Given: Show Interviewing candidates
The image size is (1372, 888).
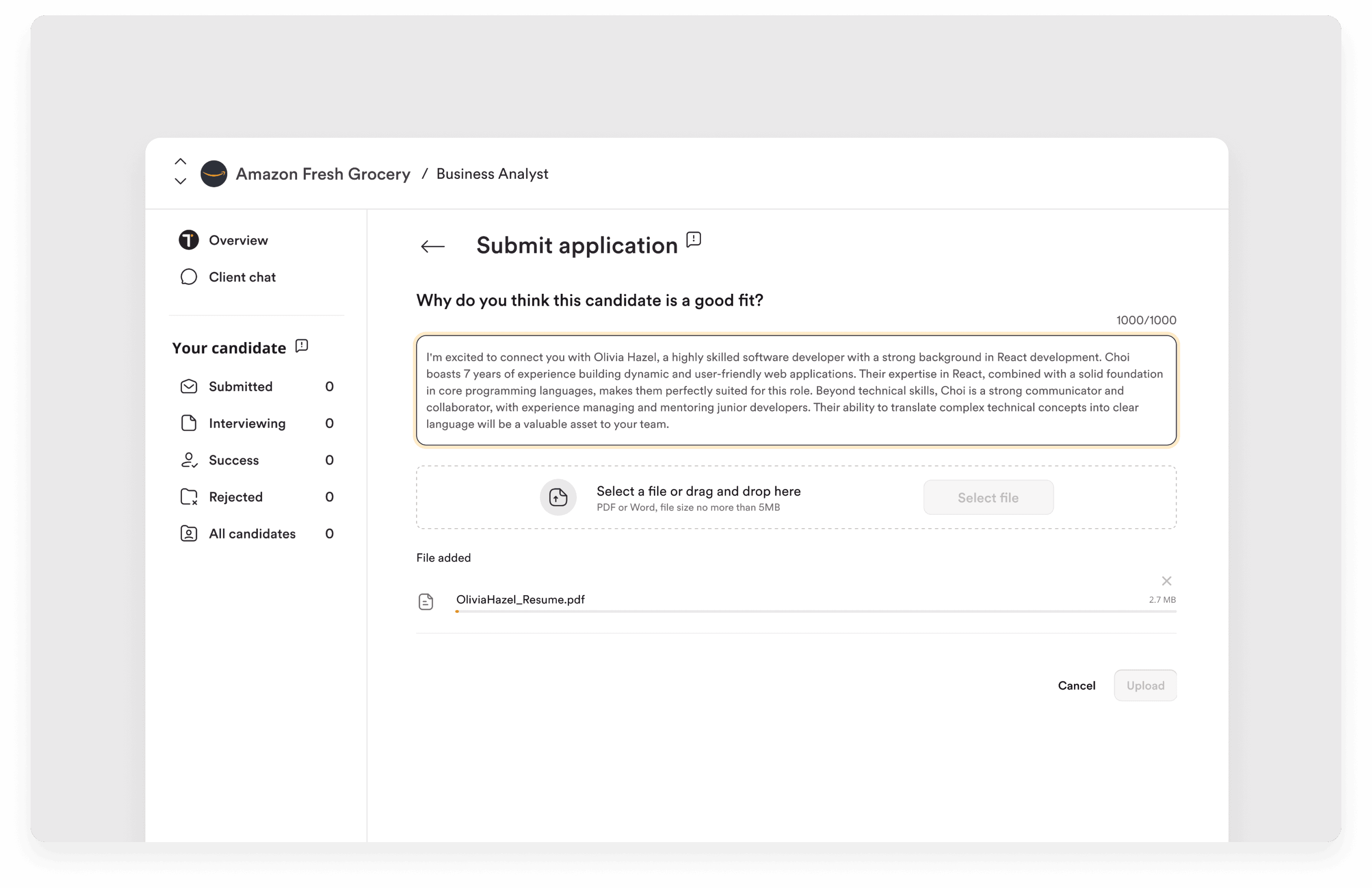Looking at the screenshot, I should tap(247, 423).
